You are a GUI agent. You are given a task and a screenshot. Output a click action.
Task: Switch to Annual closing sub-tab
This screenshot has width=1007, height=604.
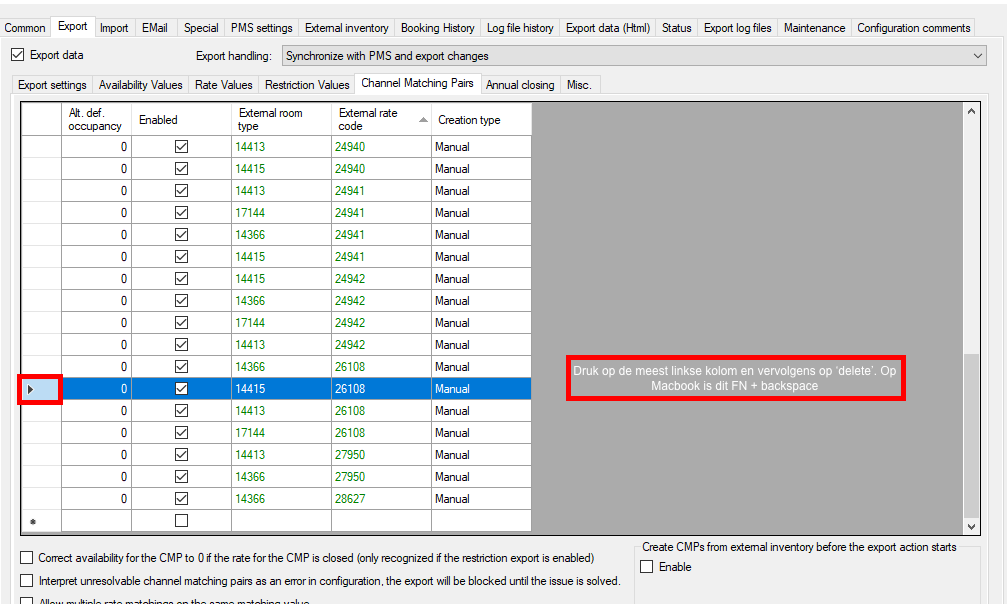click(x=520, y=85)
